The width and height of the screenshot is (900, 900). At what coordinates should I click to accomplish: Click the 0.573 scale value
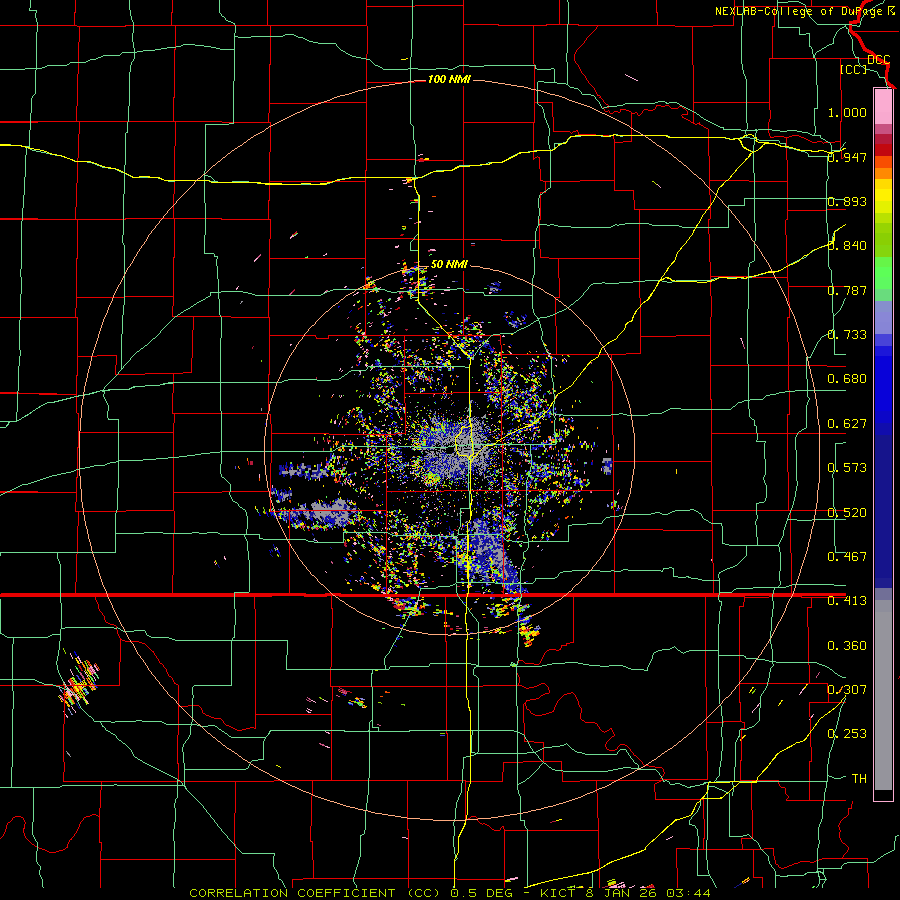click(x=847, y=468)
